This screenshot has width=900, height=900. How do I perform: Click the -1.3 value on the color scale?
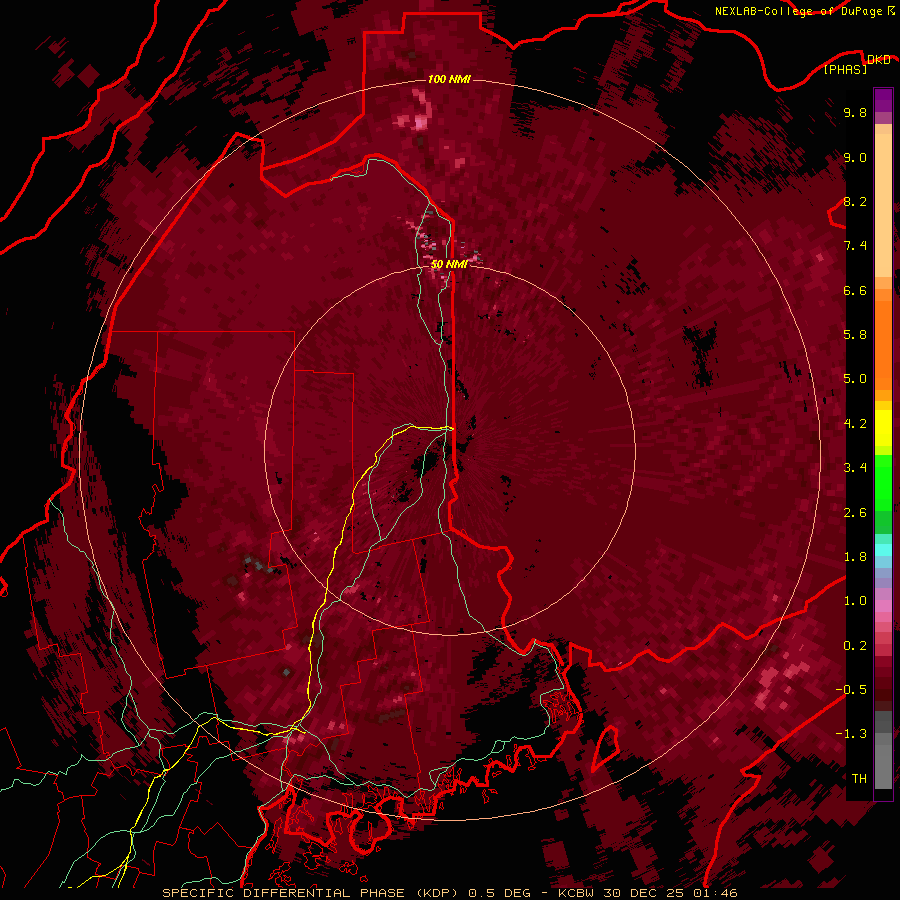pos(851,734)
